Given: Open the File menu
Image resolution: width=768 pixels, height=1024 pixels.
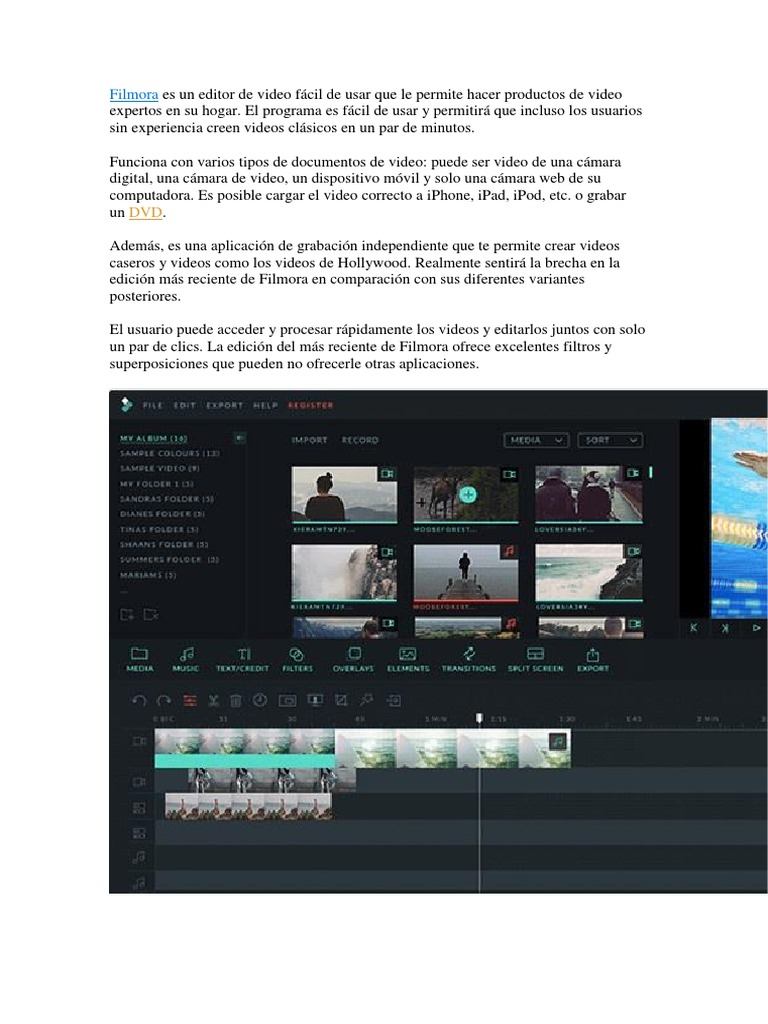Looking at the screenshot, I should coord(152,405).
